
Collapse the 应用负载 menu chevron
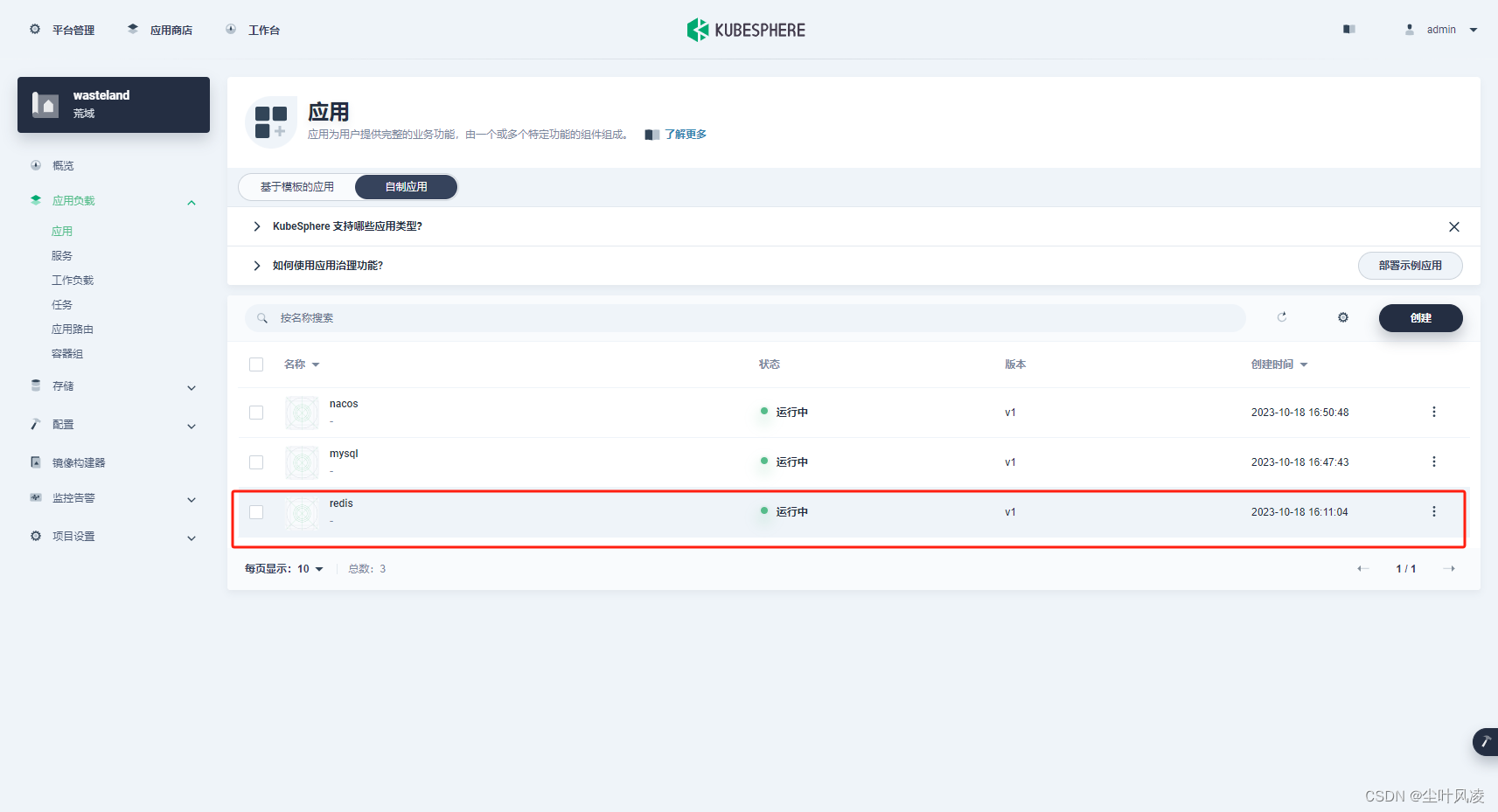[192, 203]
